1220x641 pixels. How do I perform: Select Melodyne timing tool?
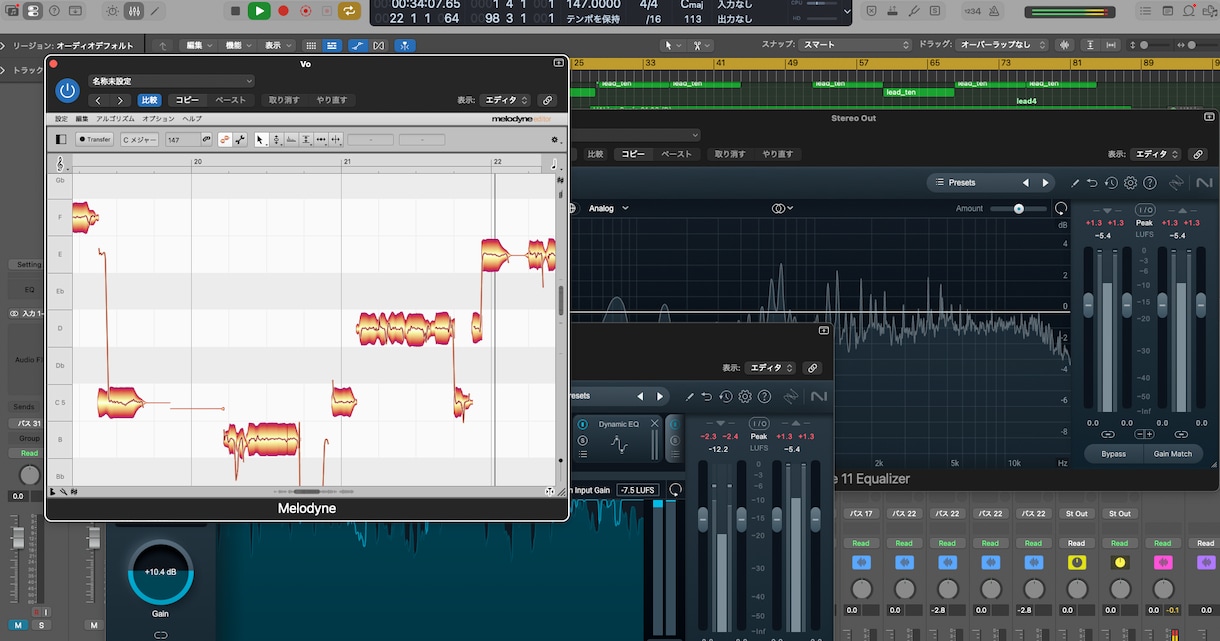[321, 140]
